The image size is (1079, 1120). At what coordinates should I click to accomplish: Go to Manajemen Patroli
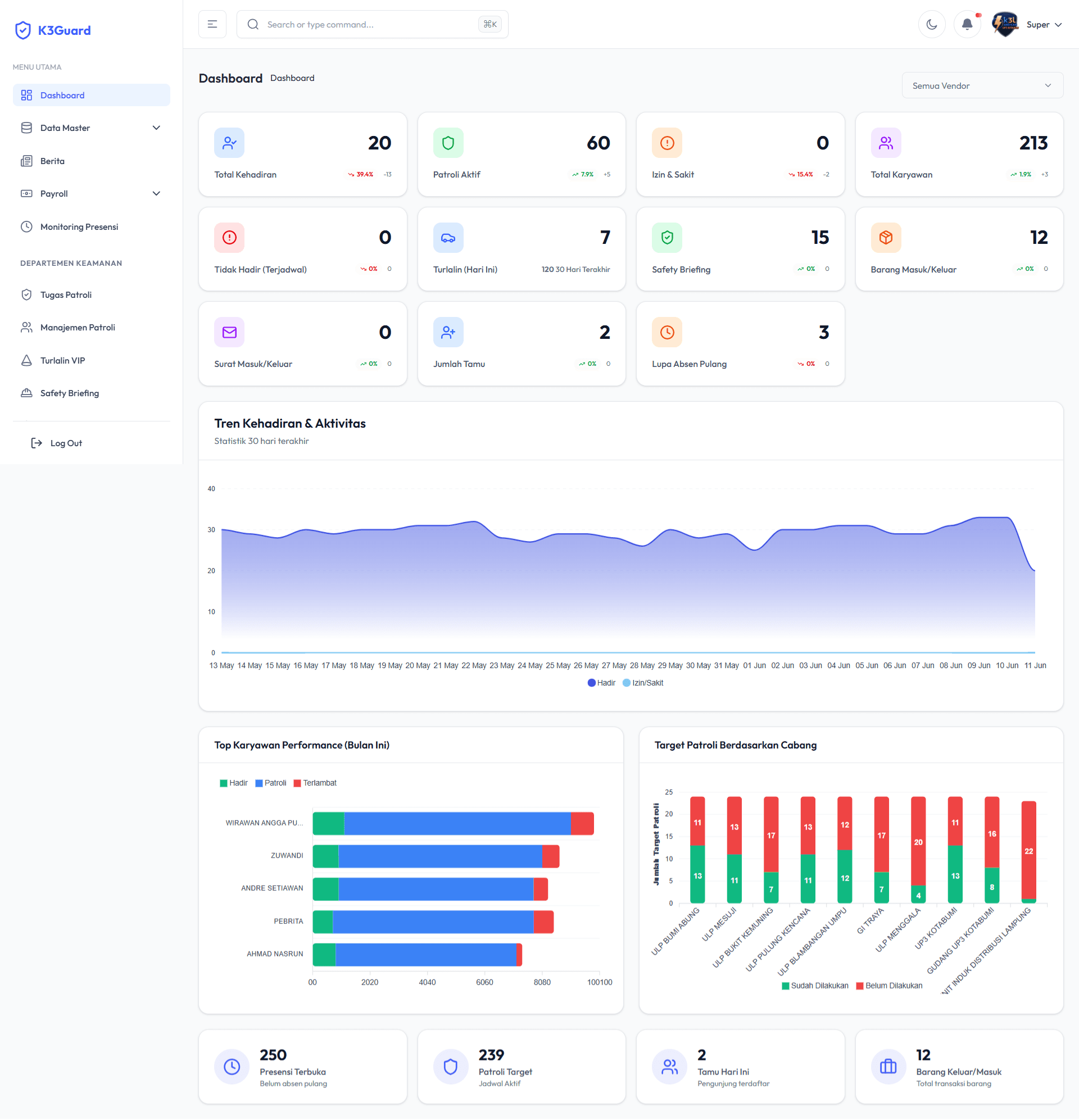[92, 328]
